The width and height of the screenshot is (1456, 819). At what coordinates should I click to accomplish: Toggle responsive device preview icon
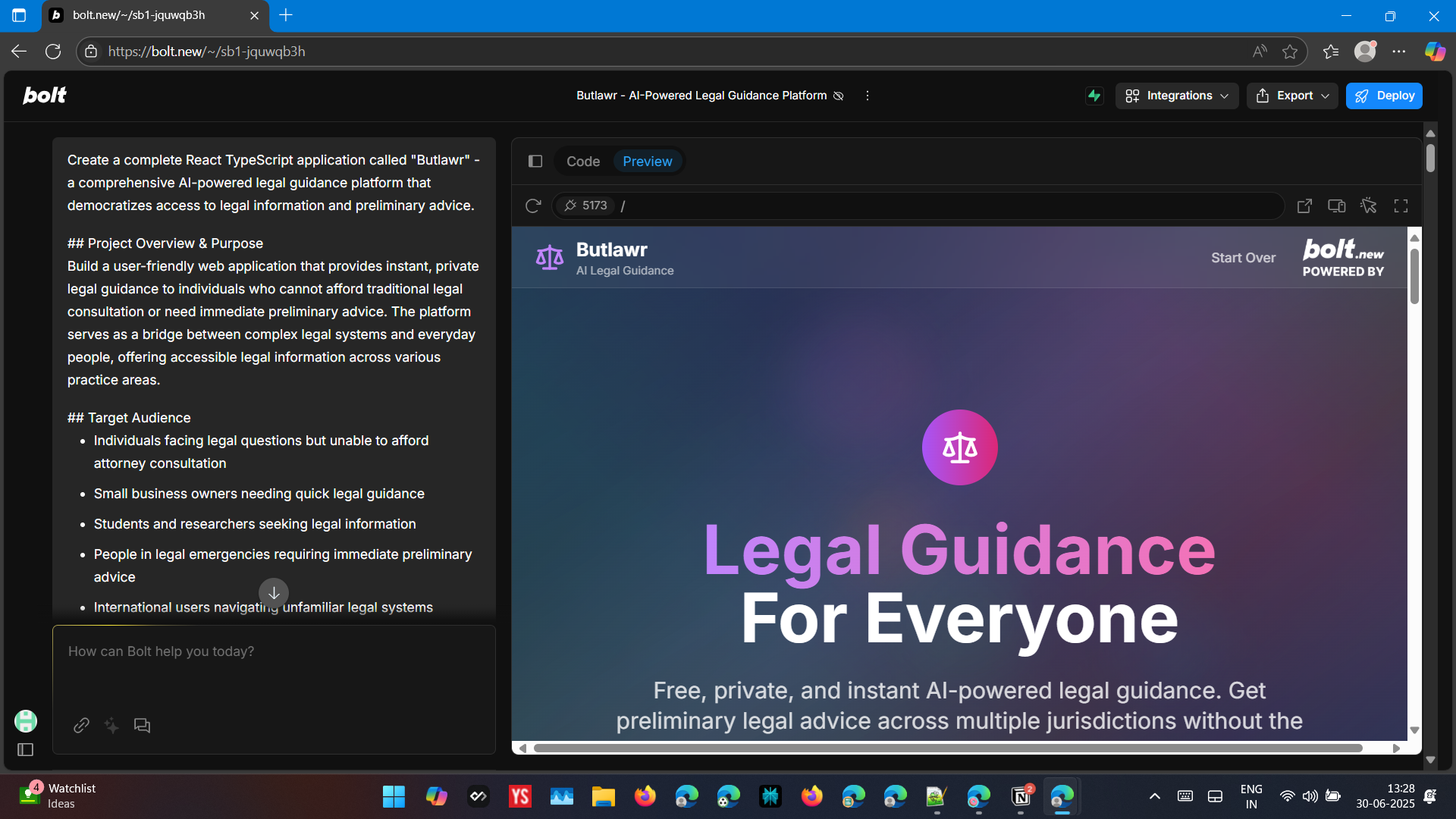coord(1336,206)
